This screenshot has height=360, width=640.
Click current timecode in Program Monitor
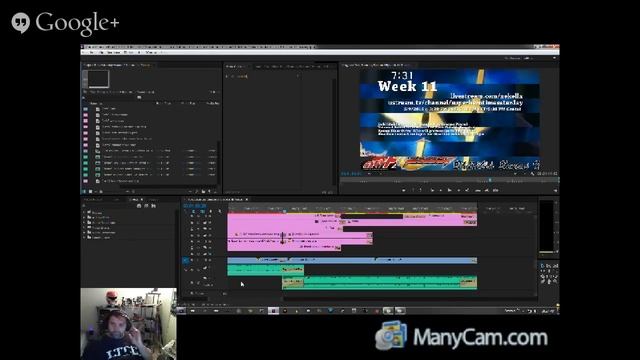[x=352, y=174]
